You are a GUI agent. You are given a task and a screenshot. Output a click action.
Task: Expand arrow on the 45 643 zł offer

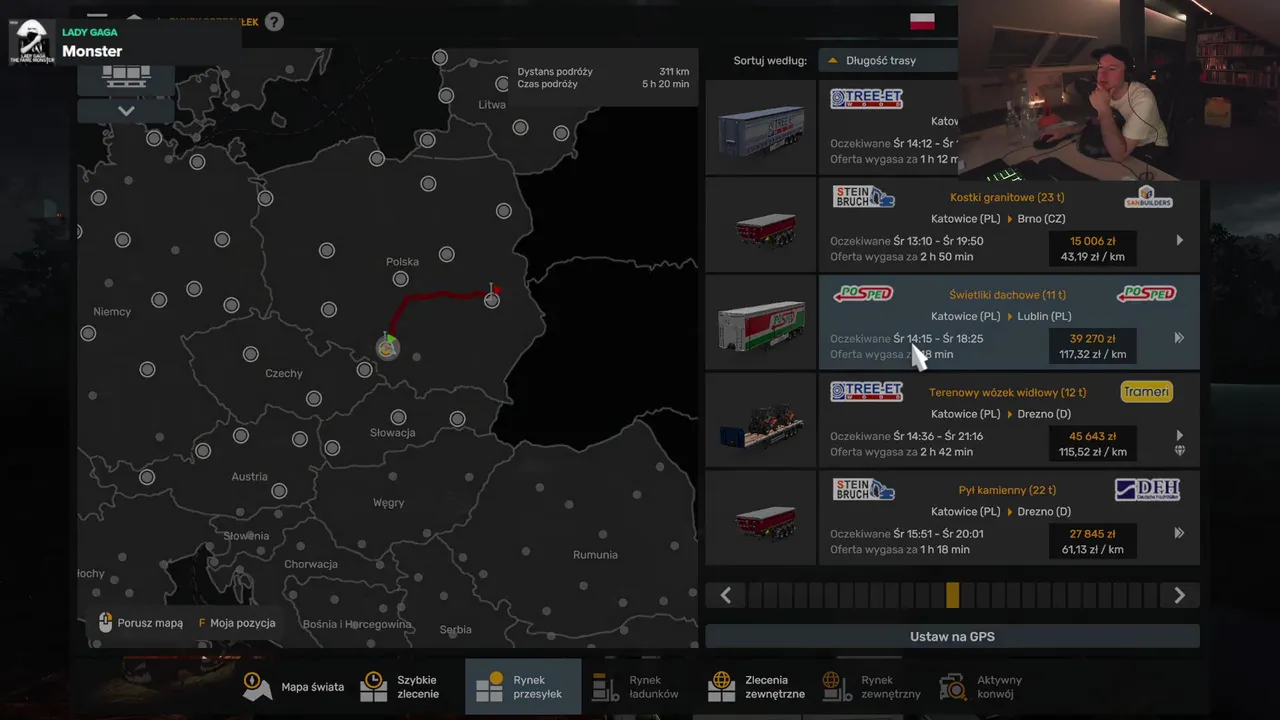(1179, 435)
